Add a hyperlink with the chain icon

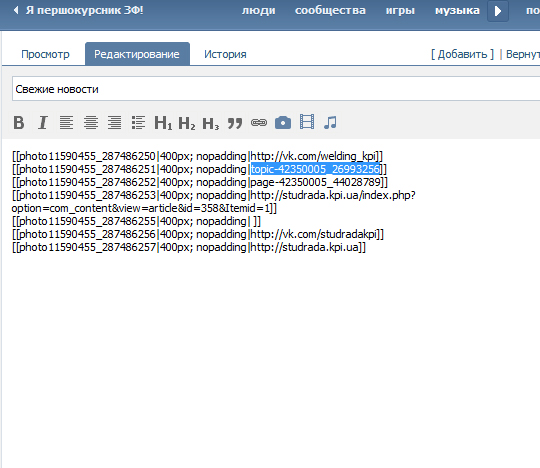(259, 122)
